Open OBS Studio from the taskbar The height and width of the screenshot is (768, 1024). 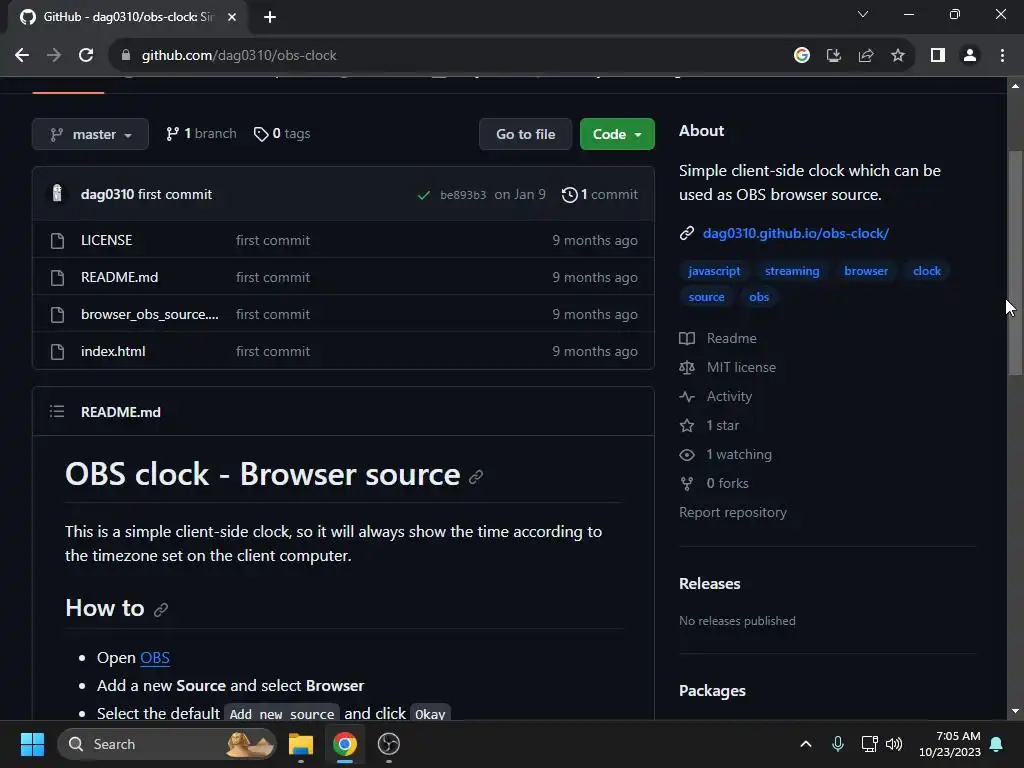(x=389, y=744)
